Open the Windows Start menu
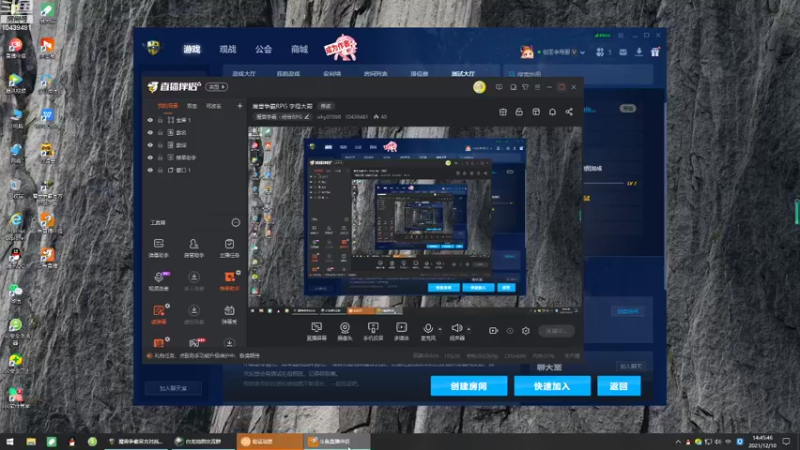Image resolution: width=800 pixels, height=450 pixels. pyautogui.click(x=10, y=441)
